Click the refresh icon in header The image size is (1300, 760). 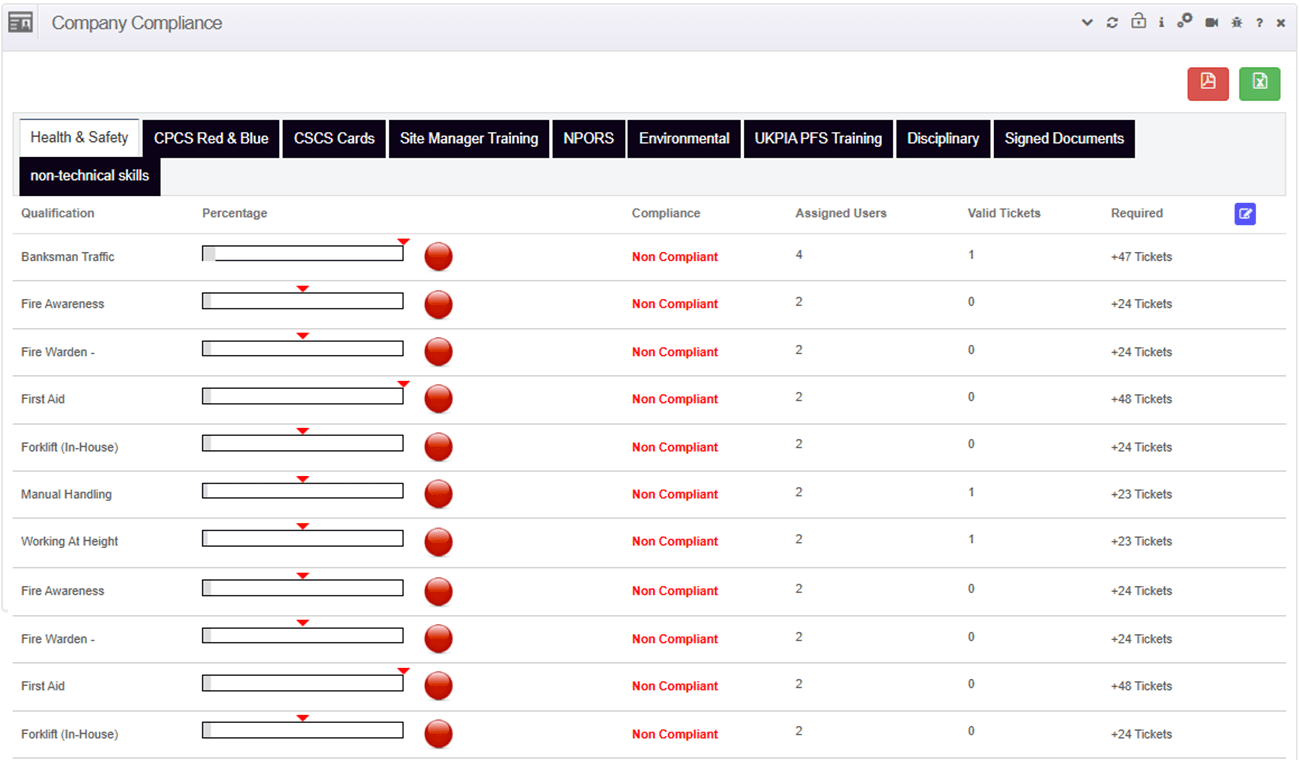coord(1112,23)
